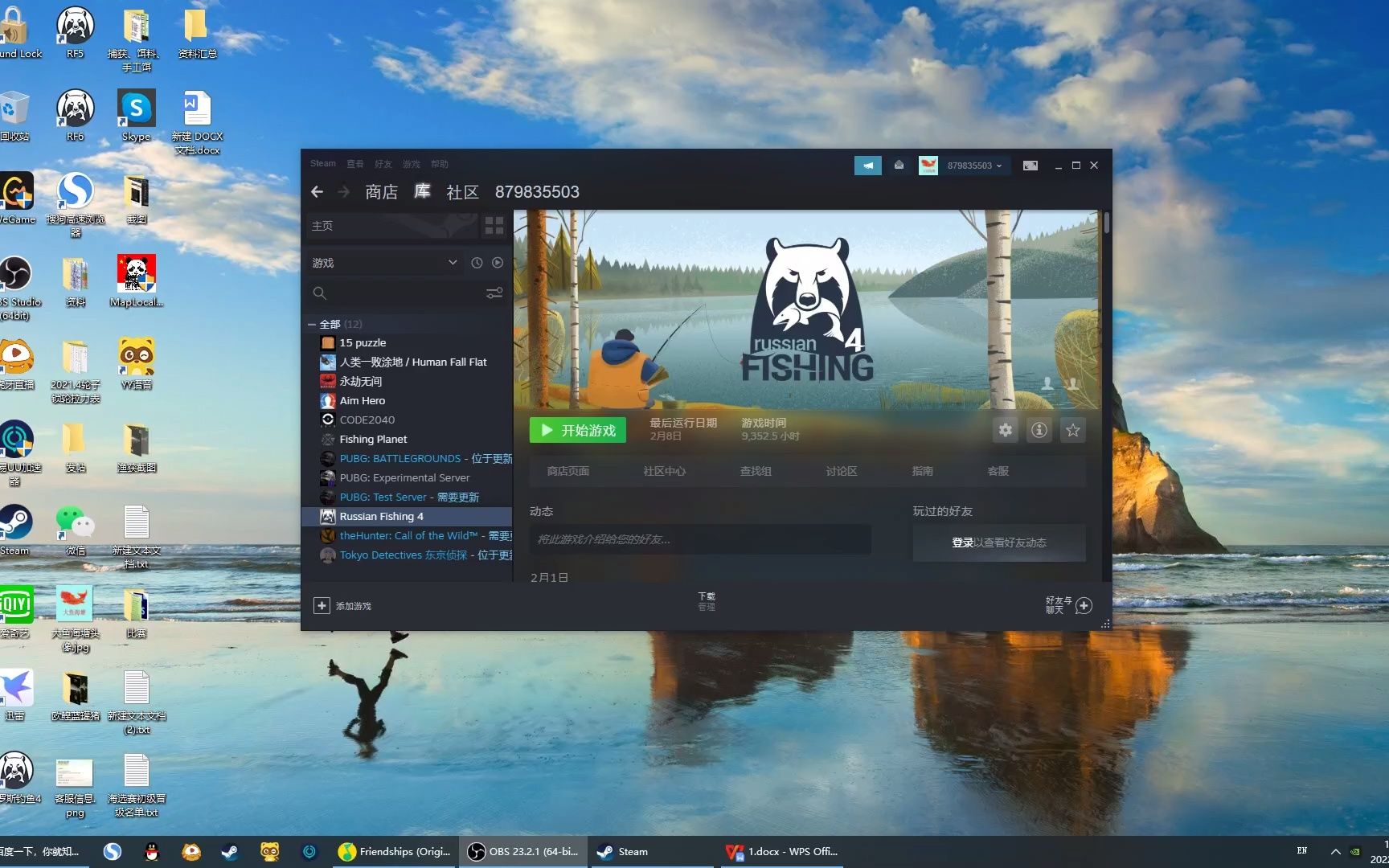
Task: Click 登录以查看好友动态 button
Action: tap(998, 542)
